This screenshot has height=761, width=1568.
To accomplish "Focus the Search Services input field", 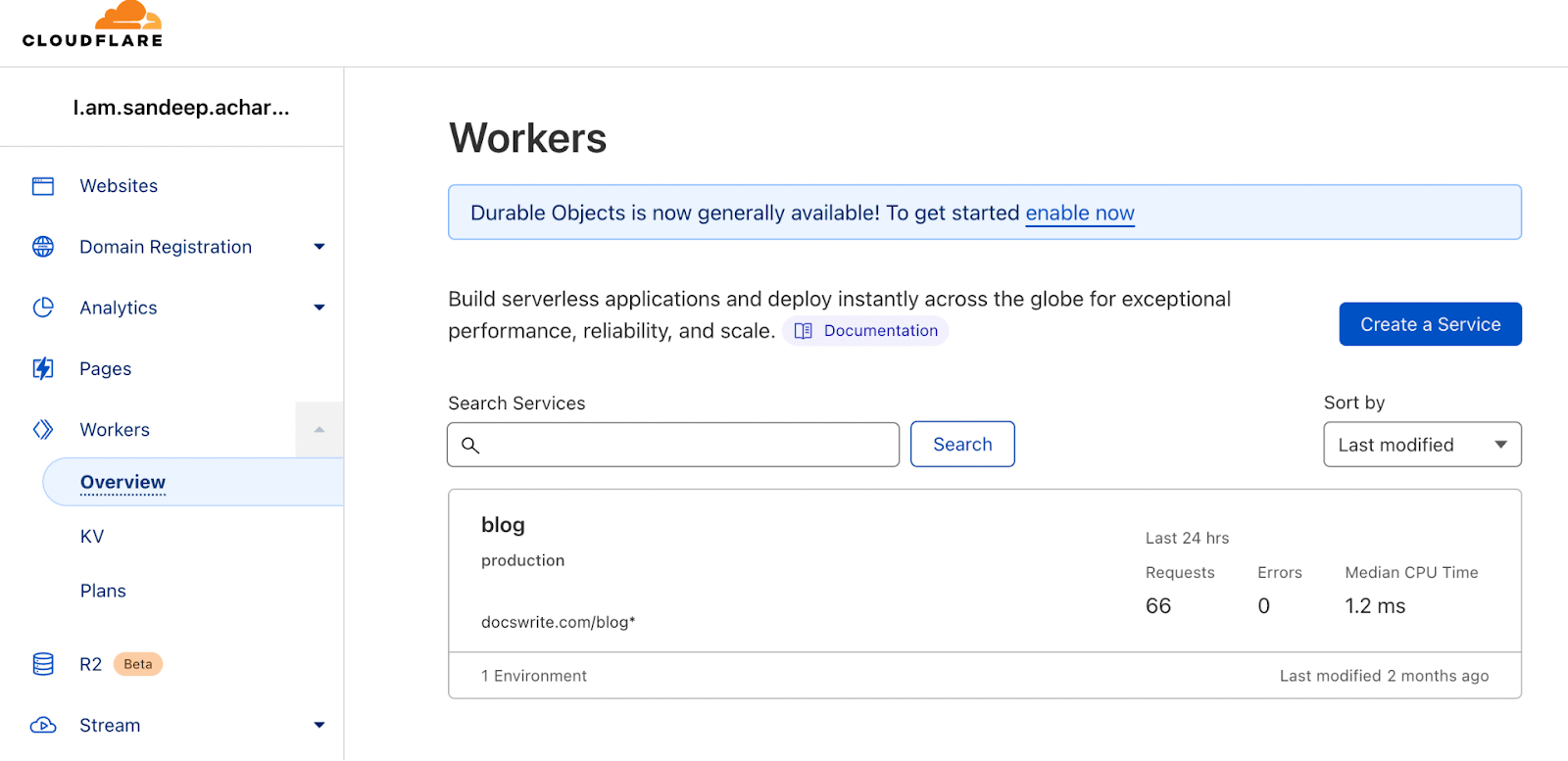I will click(x=673, y=445).
